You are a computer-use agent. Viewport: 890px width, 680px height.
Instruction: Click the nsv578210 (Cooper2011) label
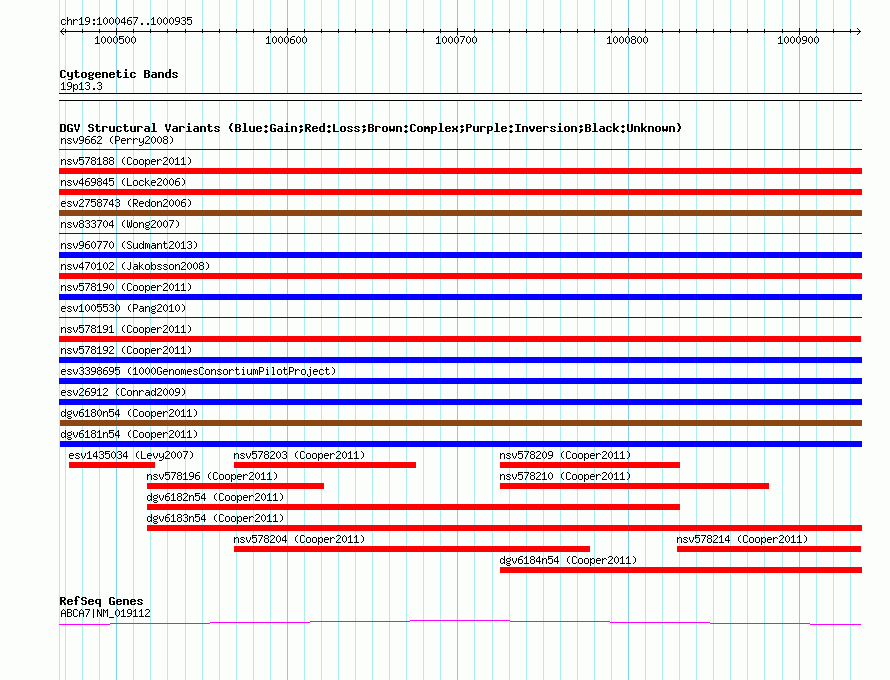[x=565, y=476]
